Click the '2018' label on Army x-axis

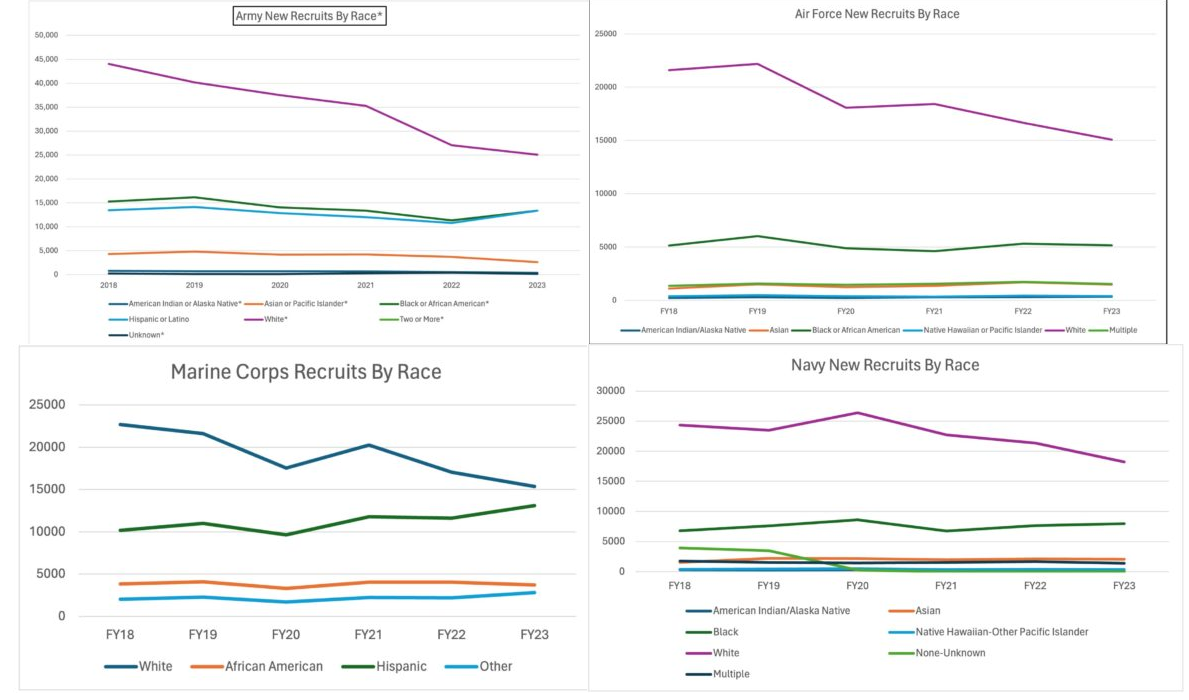pos(108,285)
